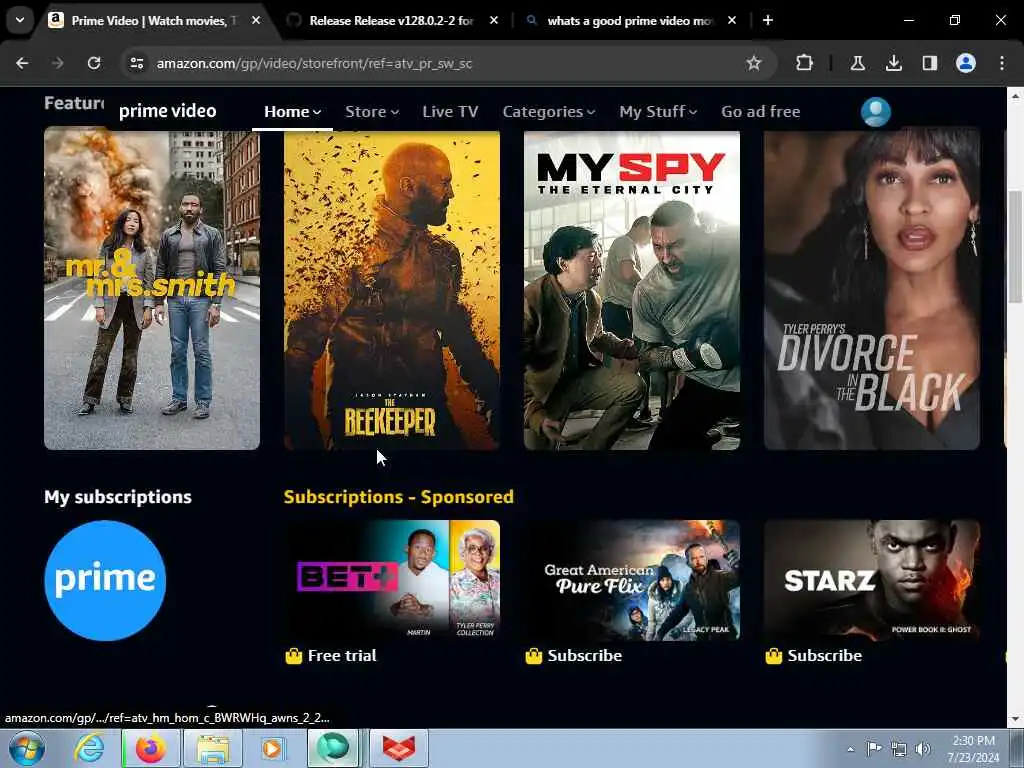Open the browser side panel
Viewport: 1024px width, 768px height.
point(929,63)
